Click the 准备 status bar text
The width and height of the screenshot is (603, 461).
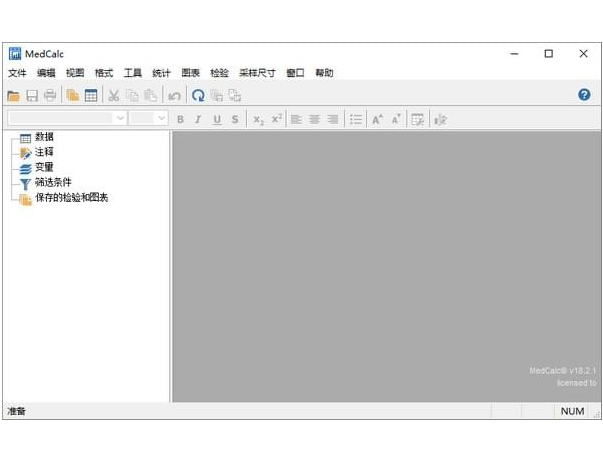tap(16, 411)
